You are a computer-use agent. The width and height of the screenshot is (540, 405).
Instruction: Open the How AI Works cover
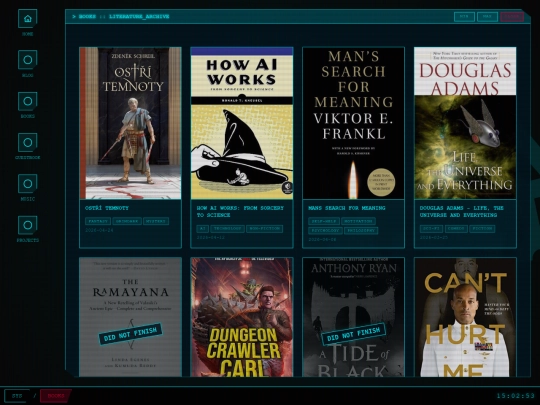click(x=242, y=123)
